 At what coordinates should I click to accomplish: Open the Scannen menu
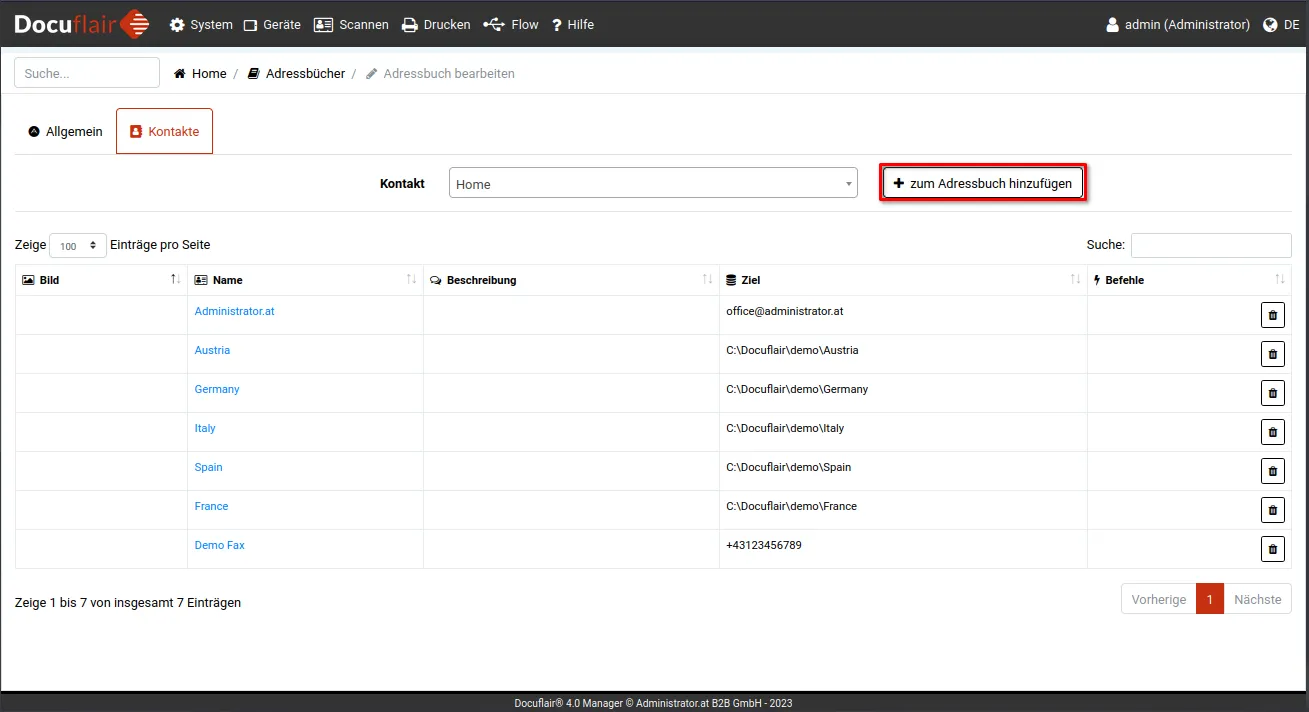(351, 25)
